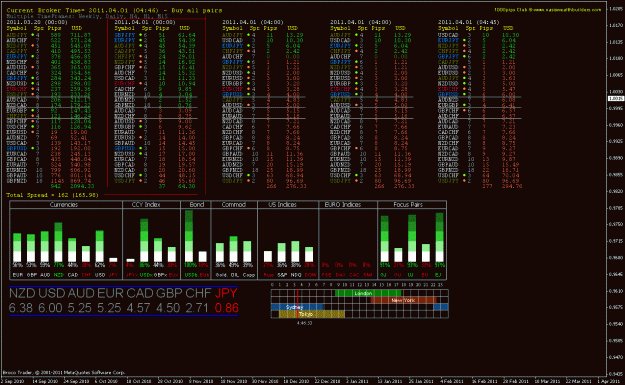Click the S&P bar in US Indices
625x385 pixels.
(282, 252)
